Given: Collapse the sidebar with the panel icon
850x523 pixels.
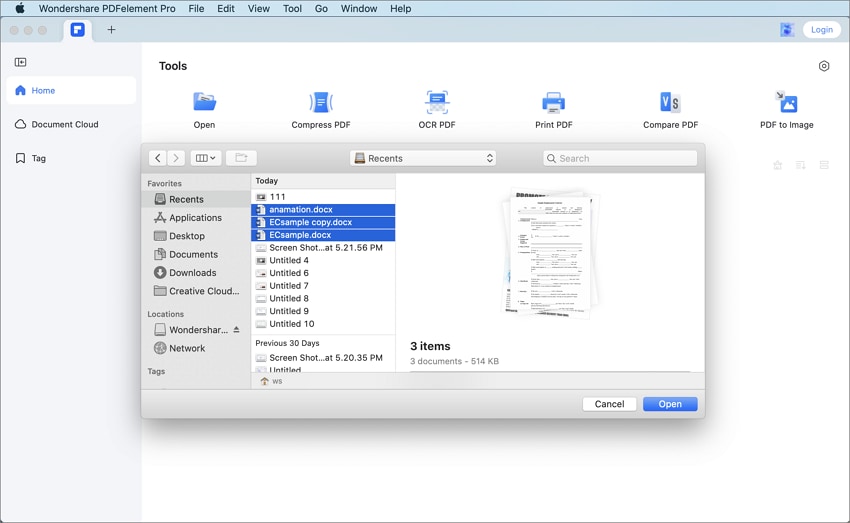Looking at the screenshot, I should [x=21, y=62].
